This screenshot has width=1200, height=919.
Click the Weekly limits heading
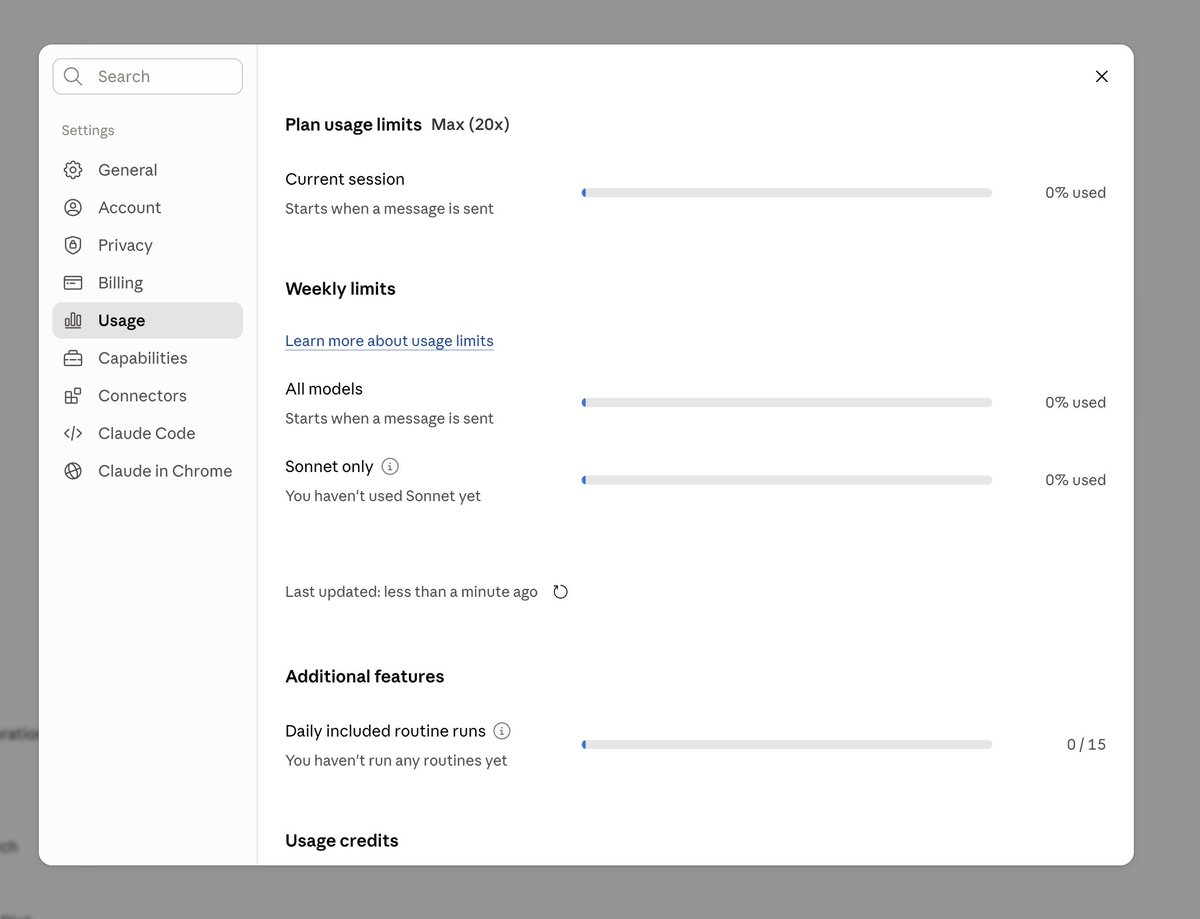(340, 289)
